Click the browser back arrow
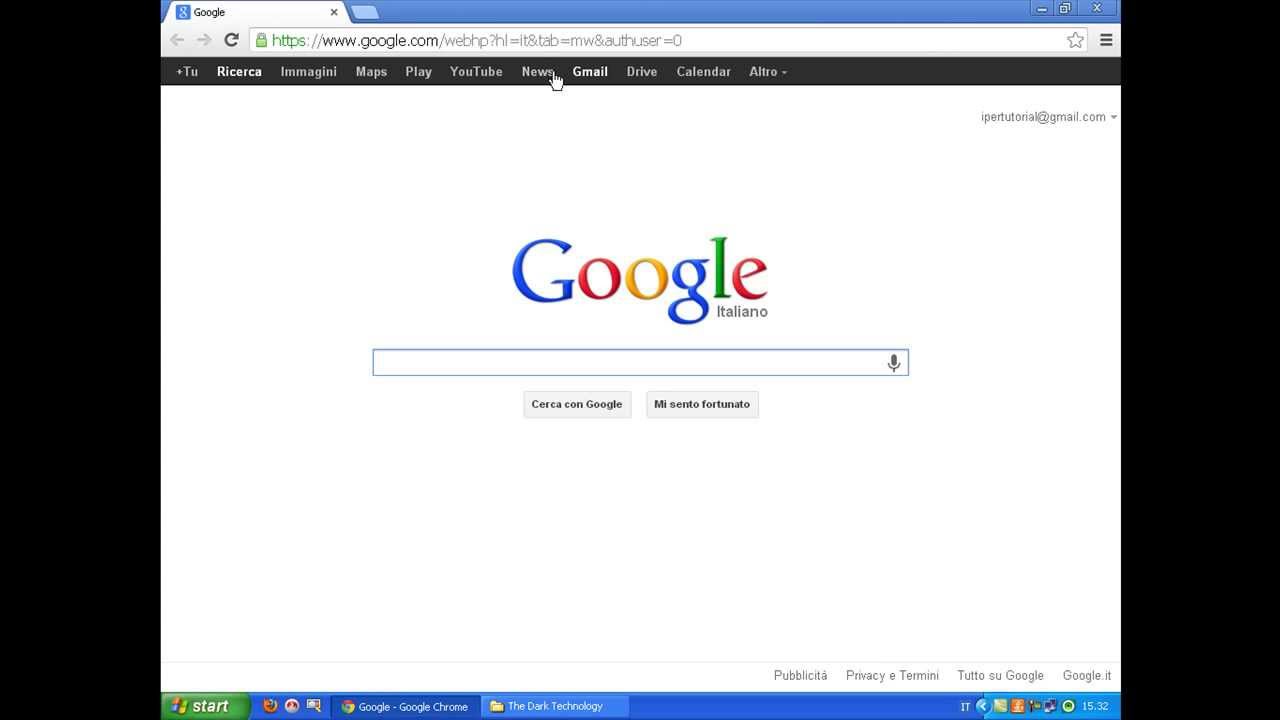 tap(177, 40)
